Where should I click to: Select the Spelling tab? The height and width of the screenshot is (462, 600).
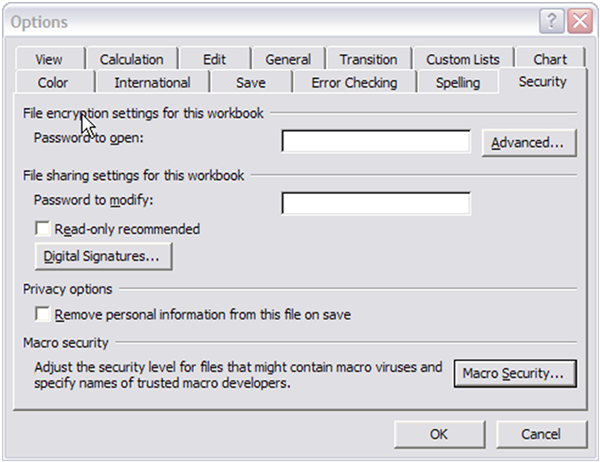458,83
